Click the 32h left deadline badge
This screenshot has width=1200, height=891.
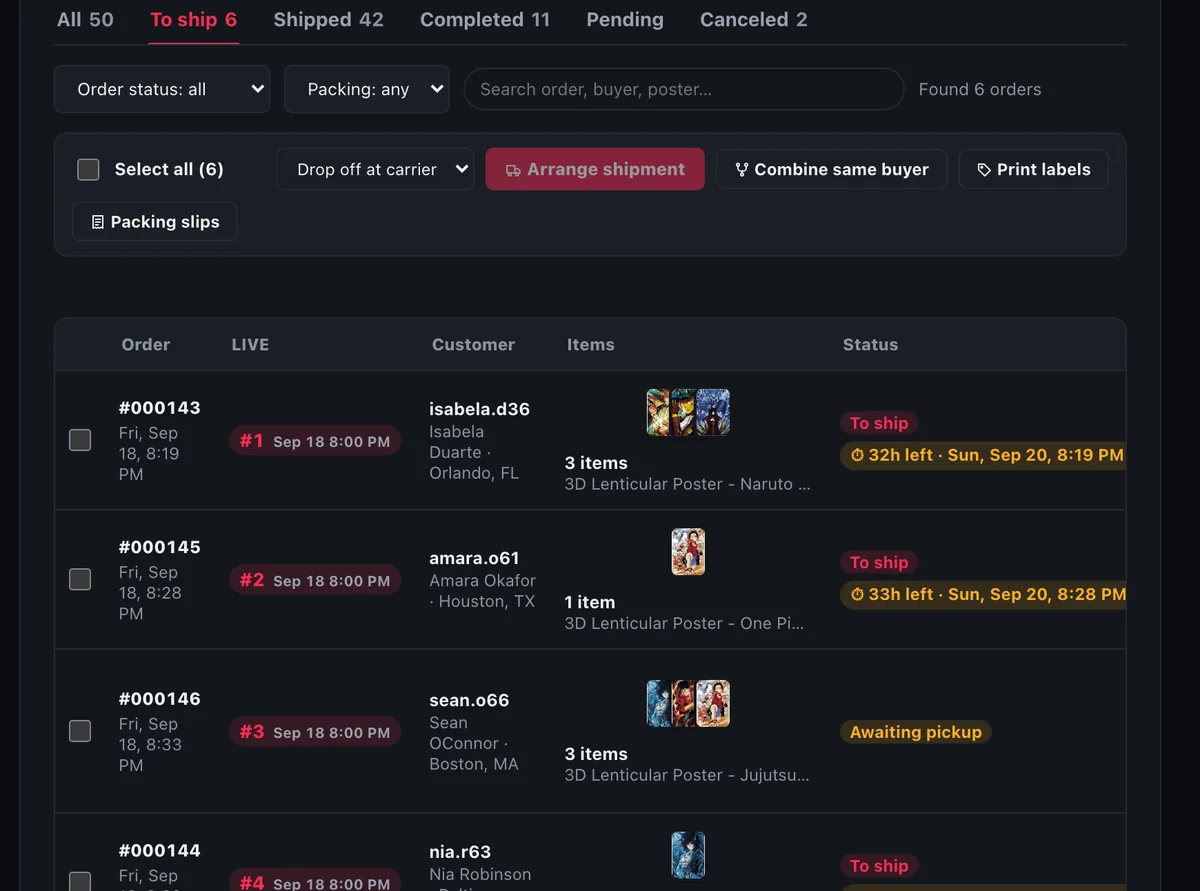[984, 455]
